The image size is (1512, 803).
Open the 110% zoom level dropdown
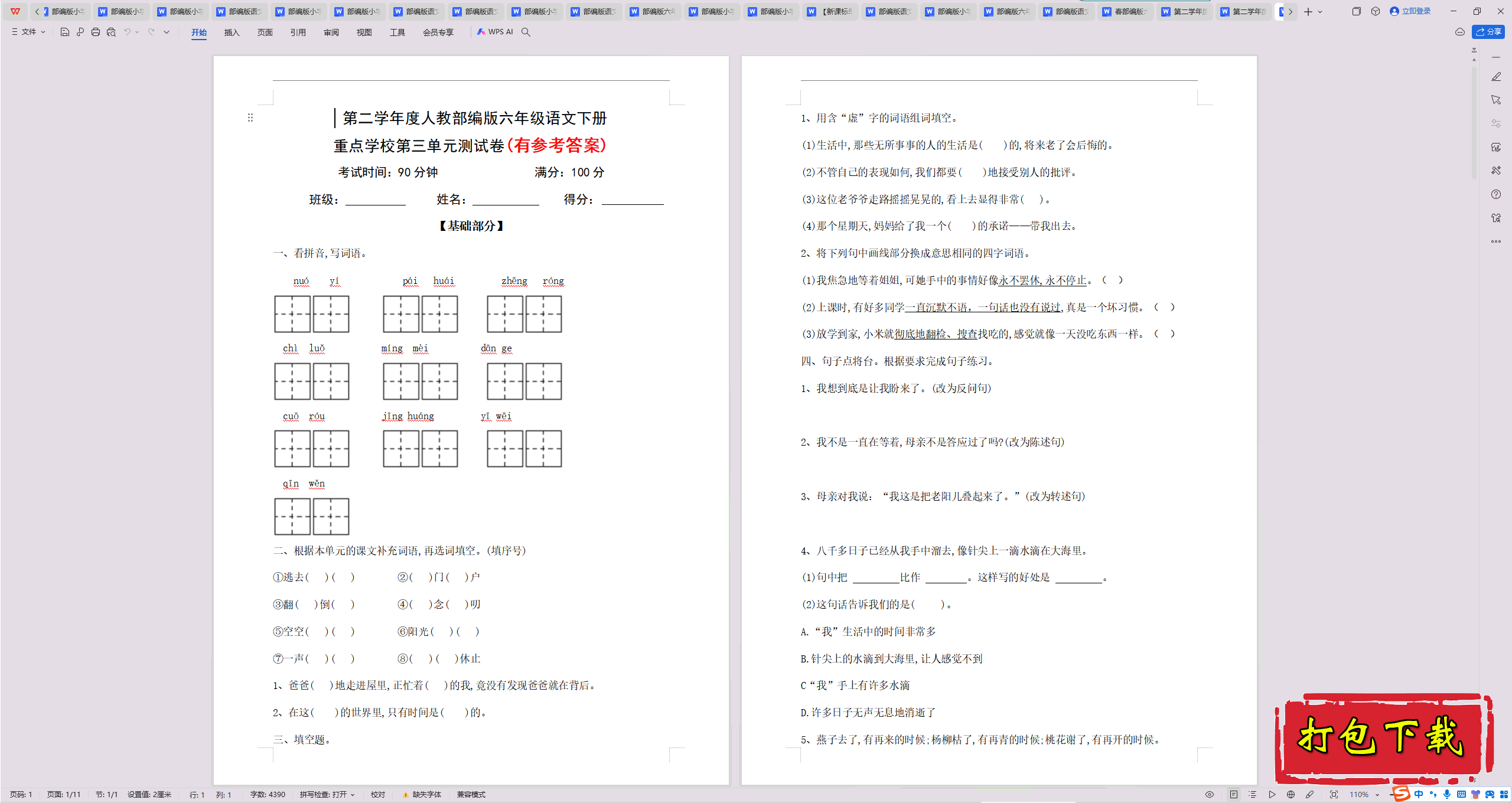(x=1364, y=795)
